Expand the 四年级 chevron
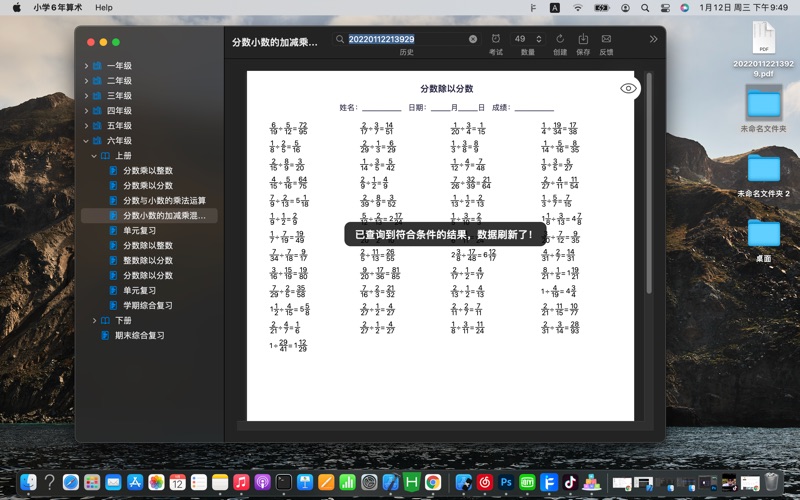The width and height of the screenshot is (800, 500). click(x=86, y=111)
